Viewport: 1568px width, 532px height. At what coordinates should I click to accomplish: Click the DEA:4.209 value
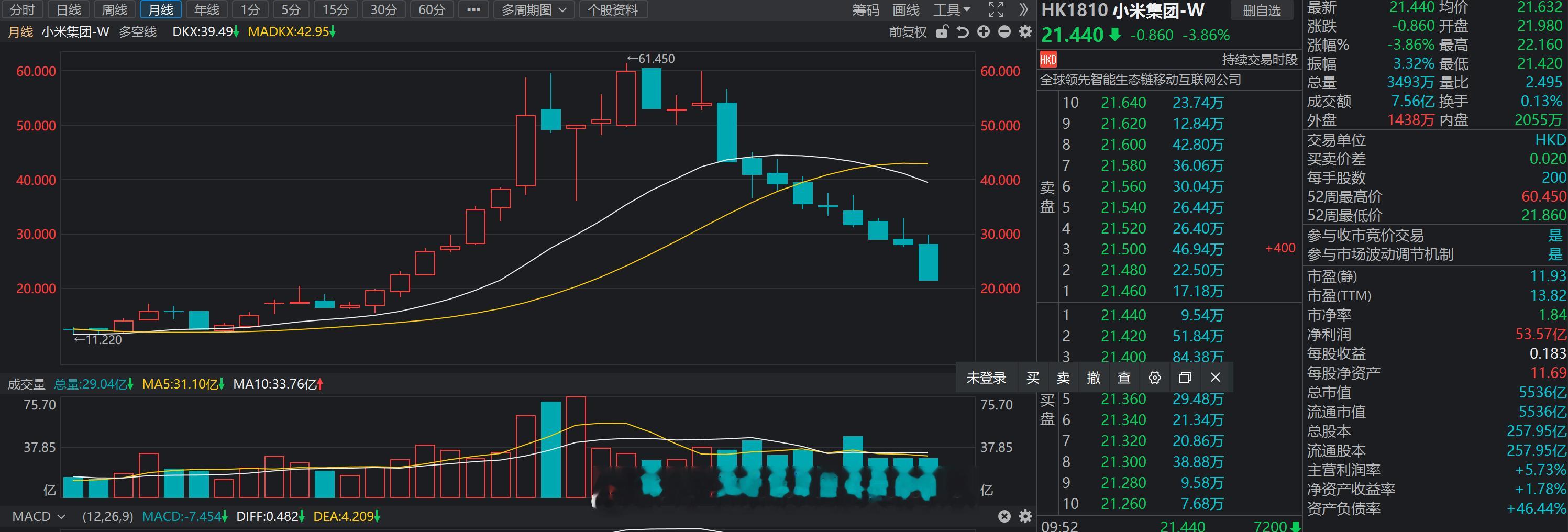tap(346, 516)
